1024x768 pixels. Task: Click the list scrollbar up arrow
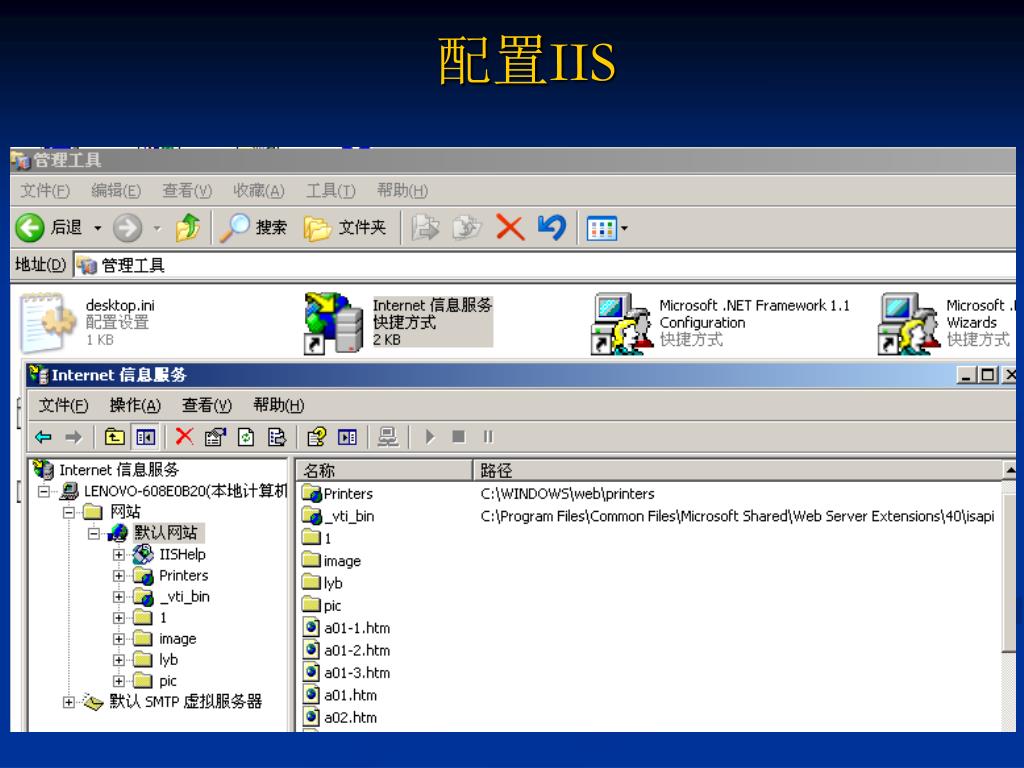[1010, 470]
